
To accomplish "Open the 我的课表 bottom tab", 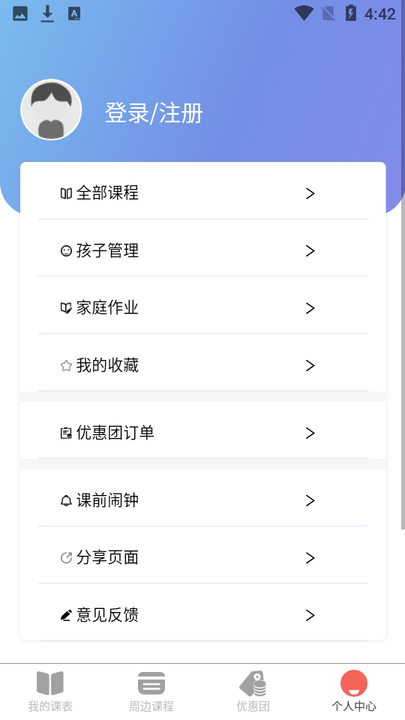I will coord(50,691).
